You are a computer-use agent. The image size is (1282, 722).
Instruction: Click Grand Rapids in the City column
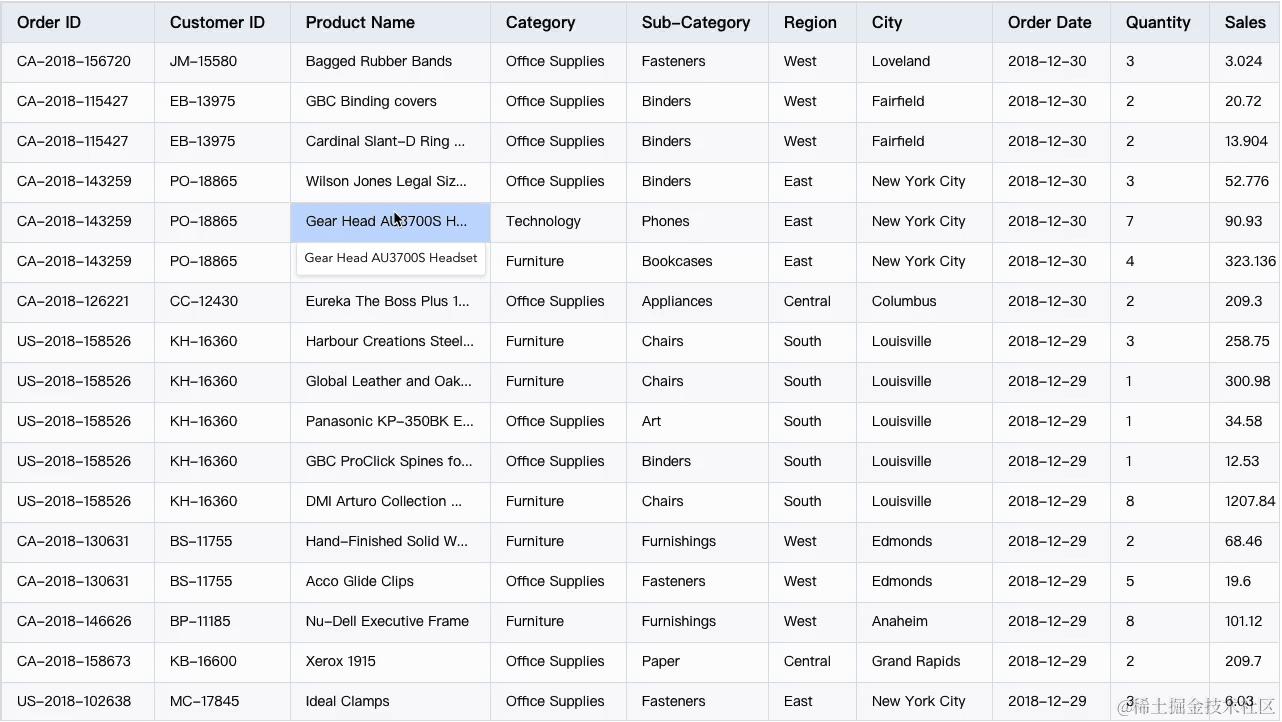coord(915,661)
